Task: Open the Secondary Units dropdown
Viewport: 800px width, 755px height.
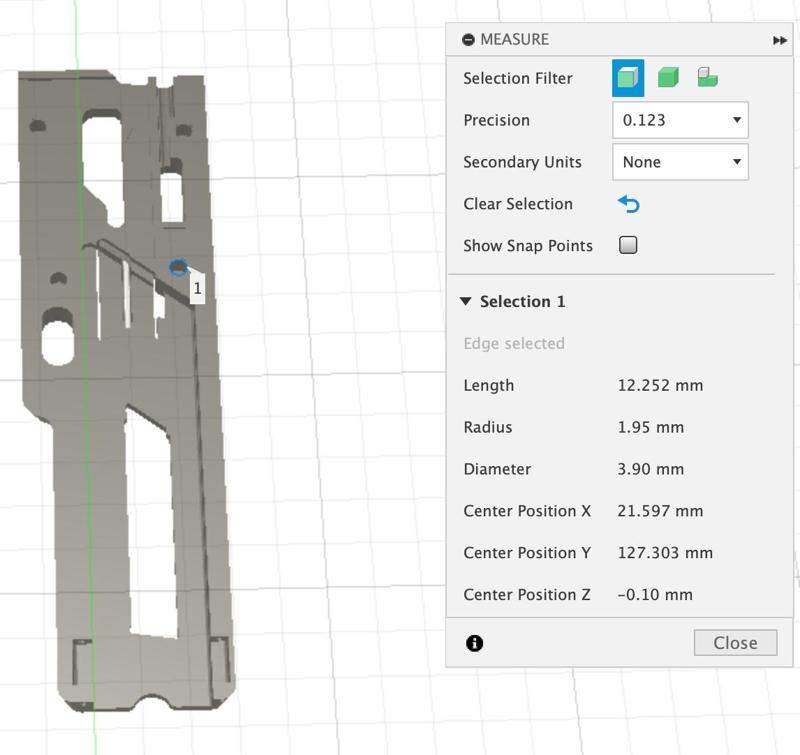Action: pos(680,162)
